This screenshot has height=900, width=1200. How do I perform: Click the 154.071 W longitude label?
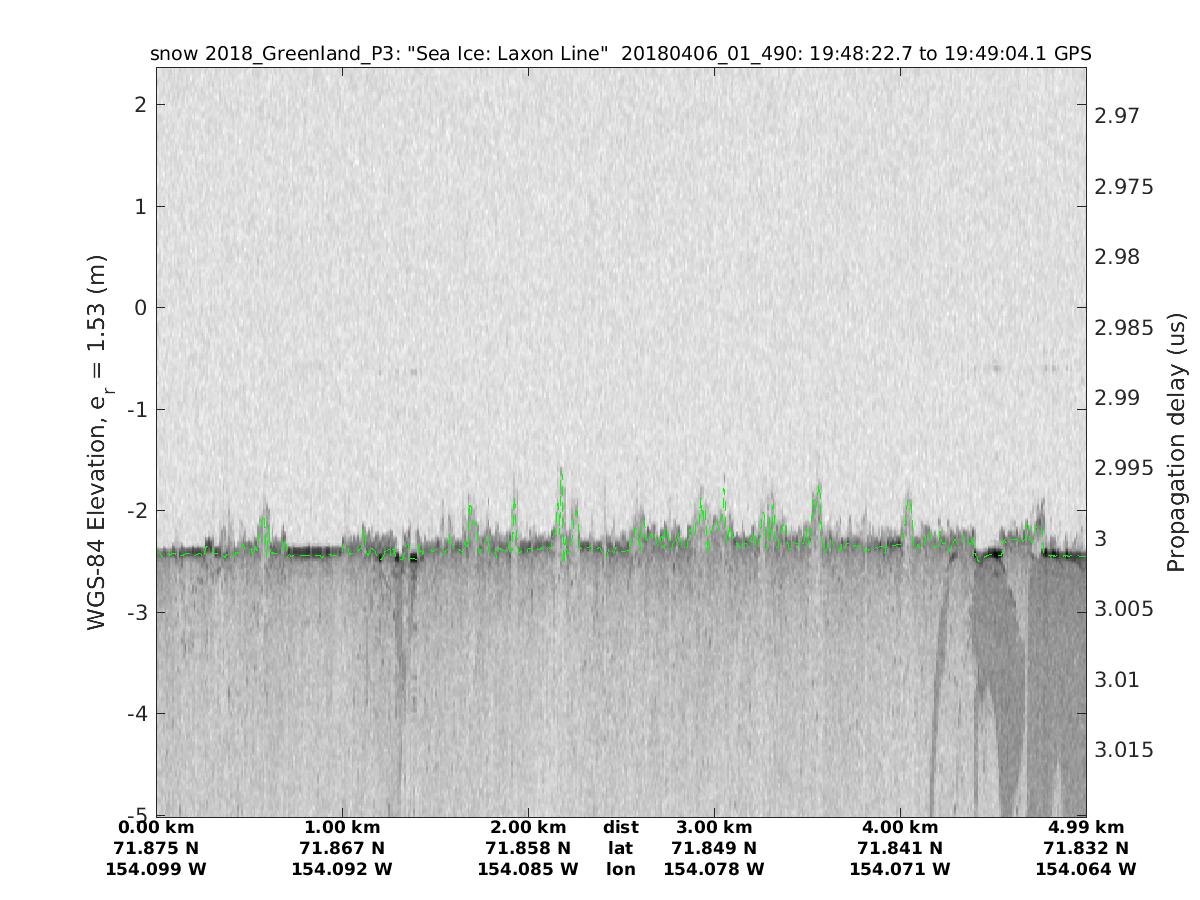pyautogui.click(x=900, y=869)
